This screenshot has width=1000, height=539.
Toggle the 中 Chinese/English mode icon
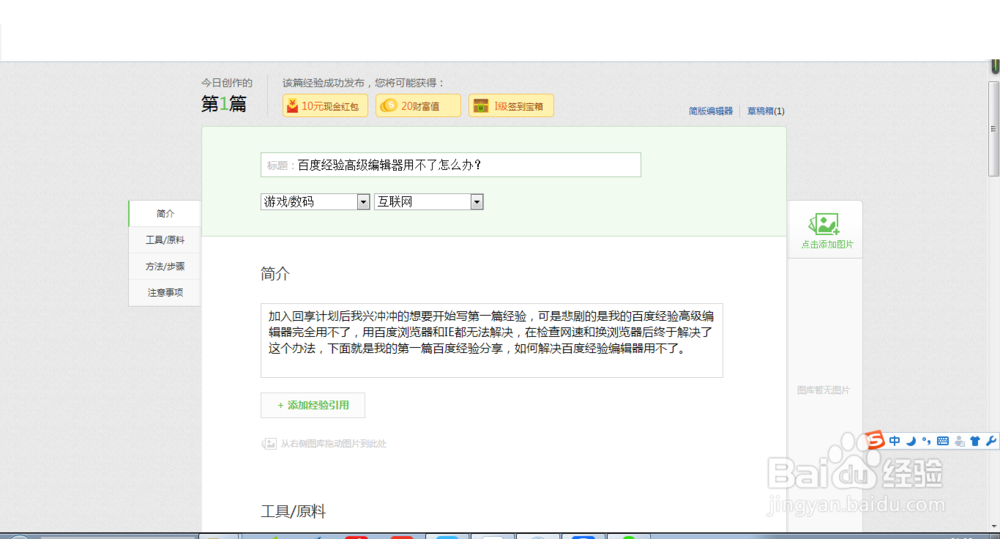pyautogui.click(x=895, y=441)
